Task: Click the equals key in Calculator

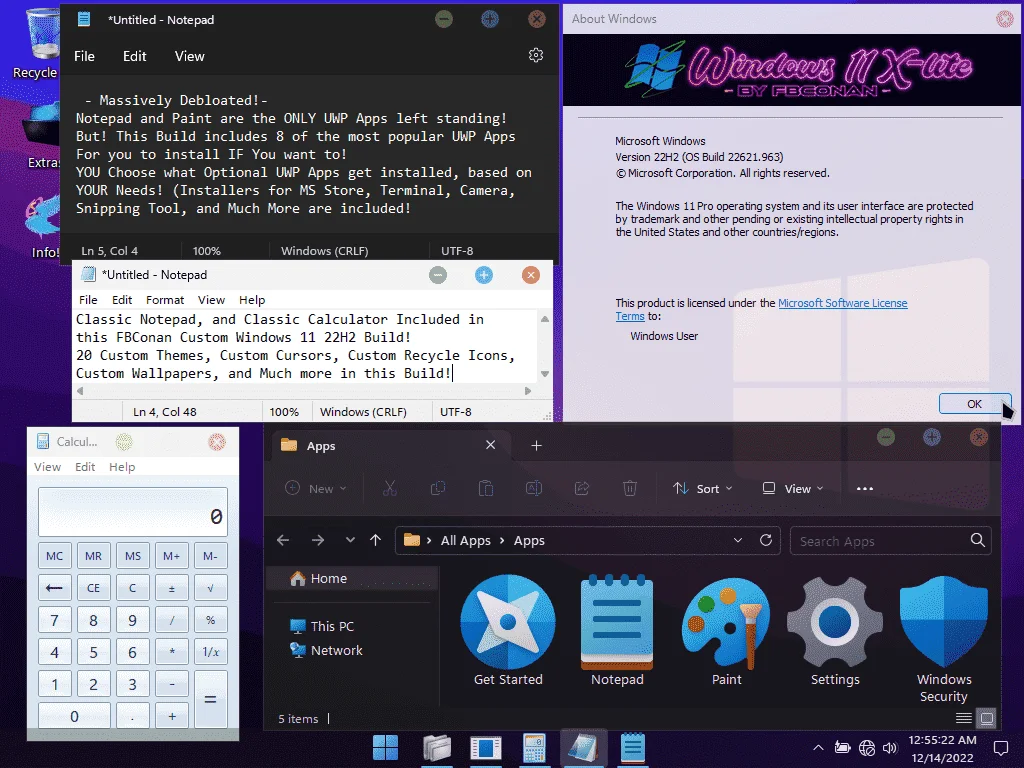Action: click(210, 699)
